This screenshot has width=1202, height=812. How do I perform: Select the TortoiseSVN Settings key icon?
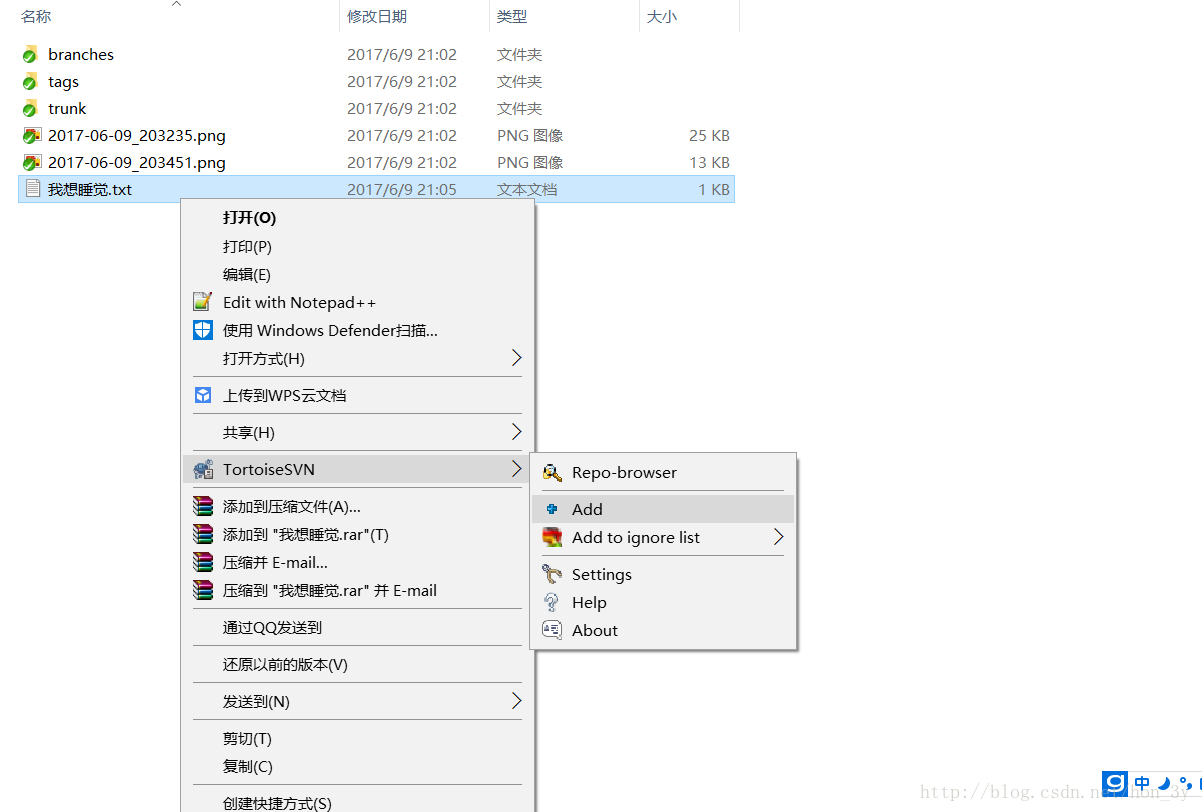(552, 574)
